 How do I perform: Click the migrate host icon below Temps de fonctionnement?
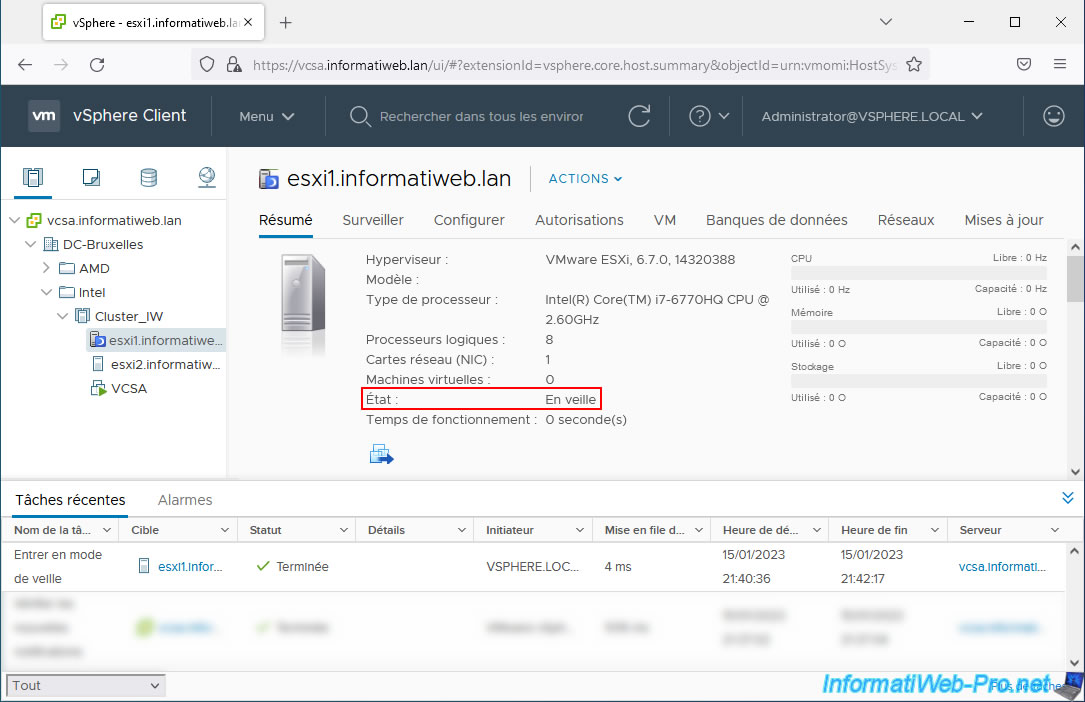pyautogui.click(x=381, y=454)
